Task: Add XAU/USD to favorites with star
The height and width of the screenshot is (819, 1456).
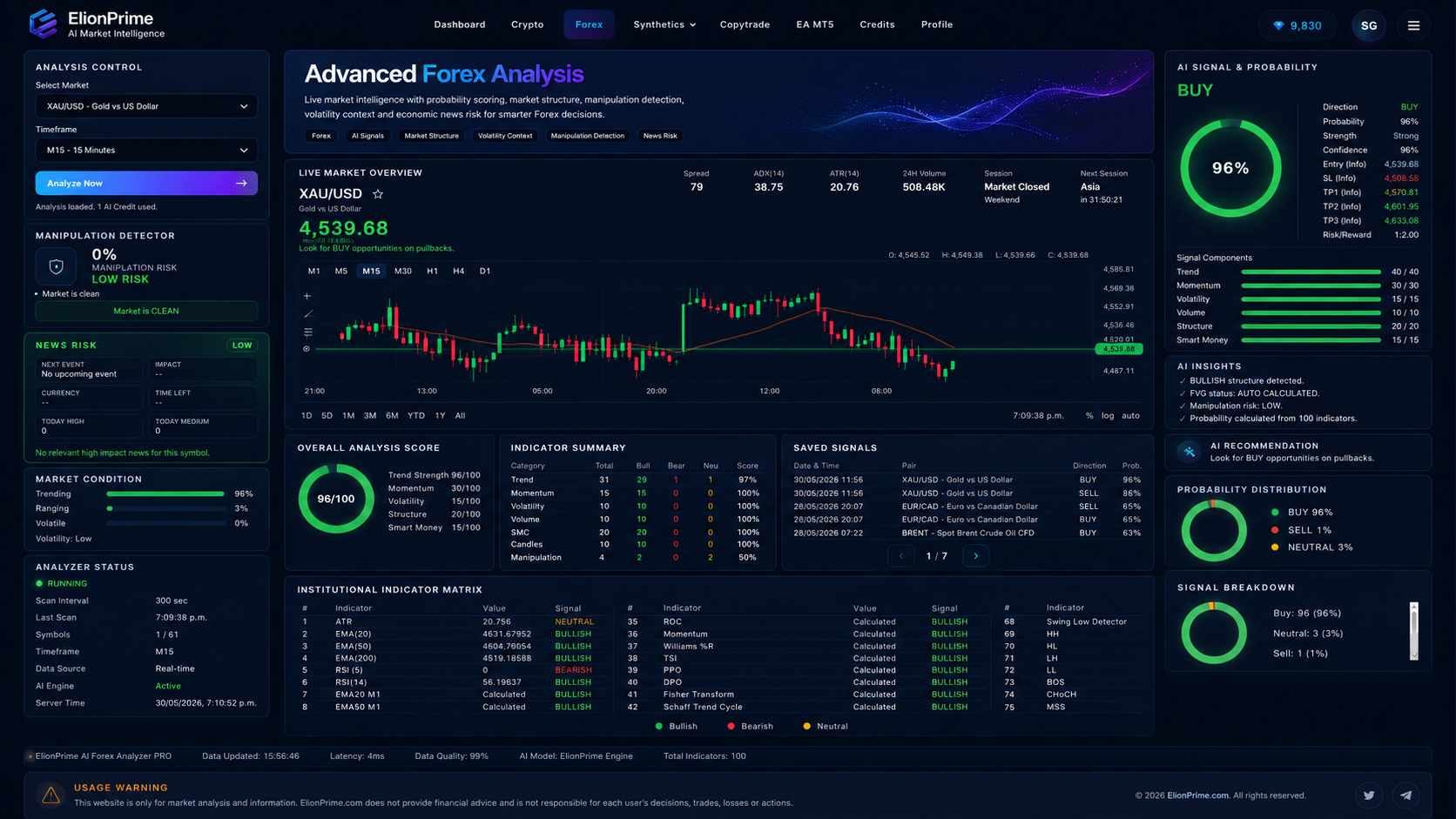Action: coord(378,194)
